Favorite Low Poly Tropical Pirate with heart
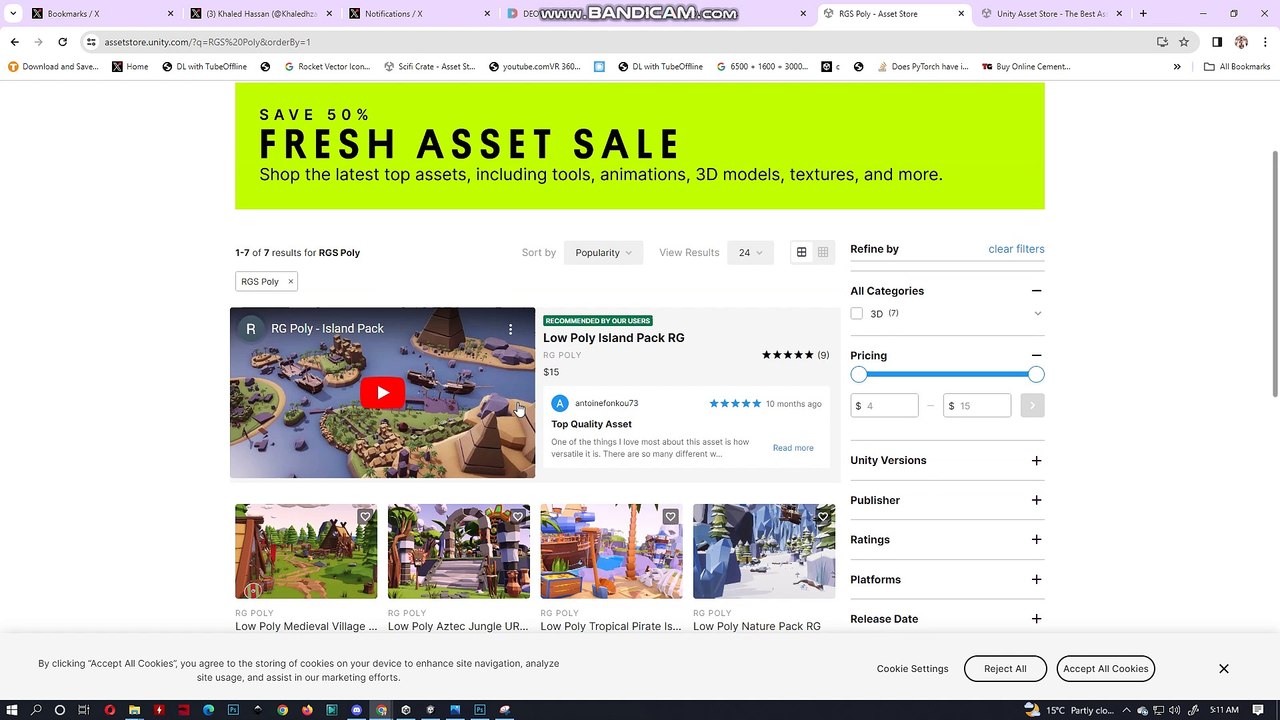The height and width of the screenshot is (720, 1280). [670, 517]
